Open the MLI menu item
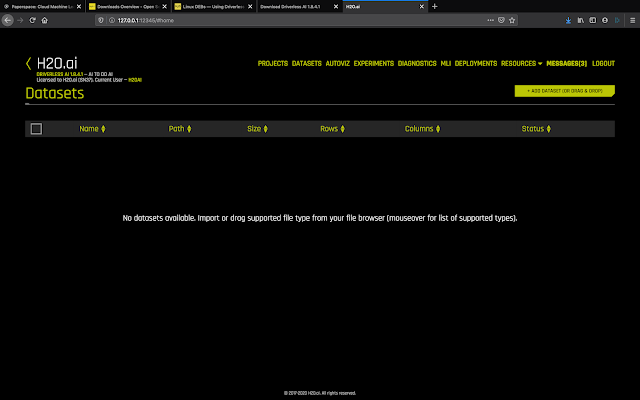 [x=445, y=64]
